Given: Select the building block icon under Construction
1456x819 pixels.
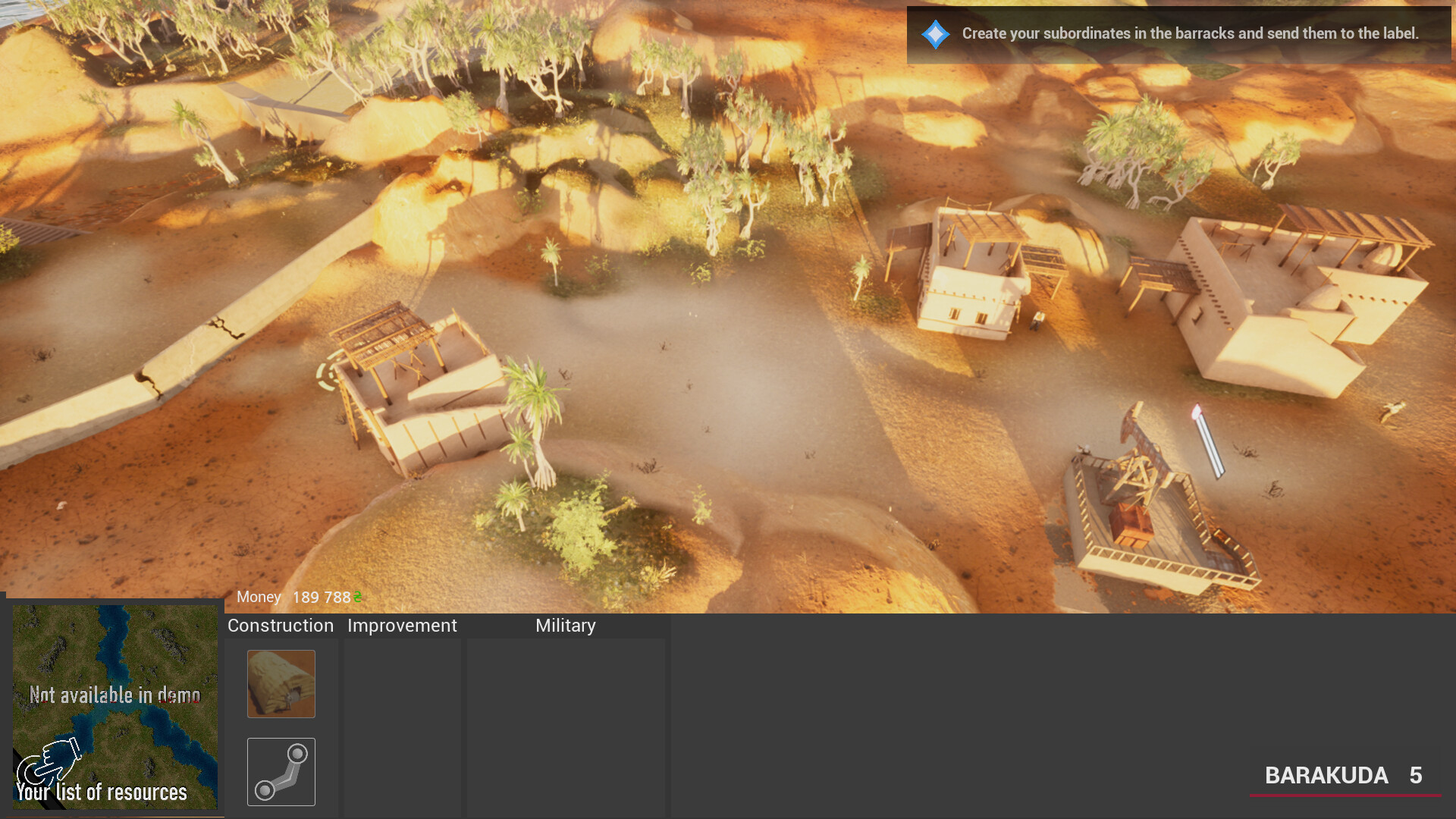Looking at the screenshot, I should tap(281, 683).
